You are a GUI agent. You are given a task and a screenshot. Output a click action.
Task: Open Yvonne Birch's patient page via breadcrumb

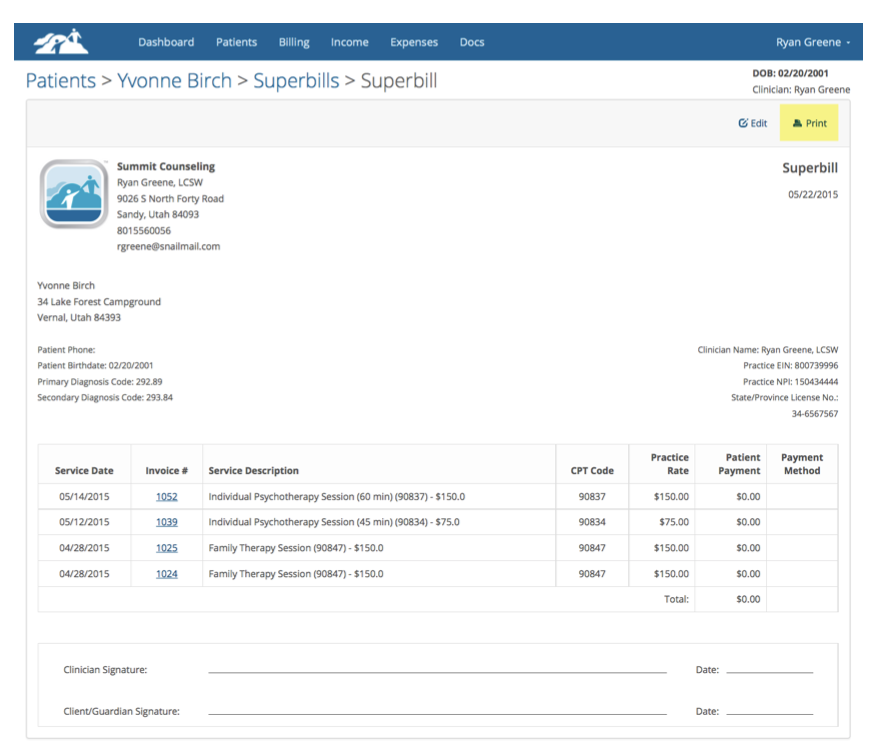point(174,81)
